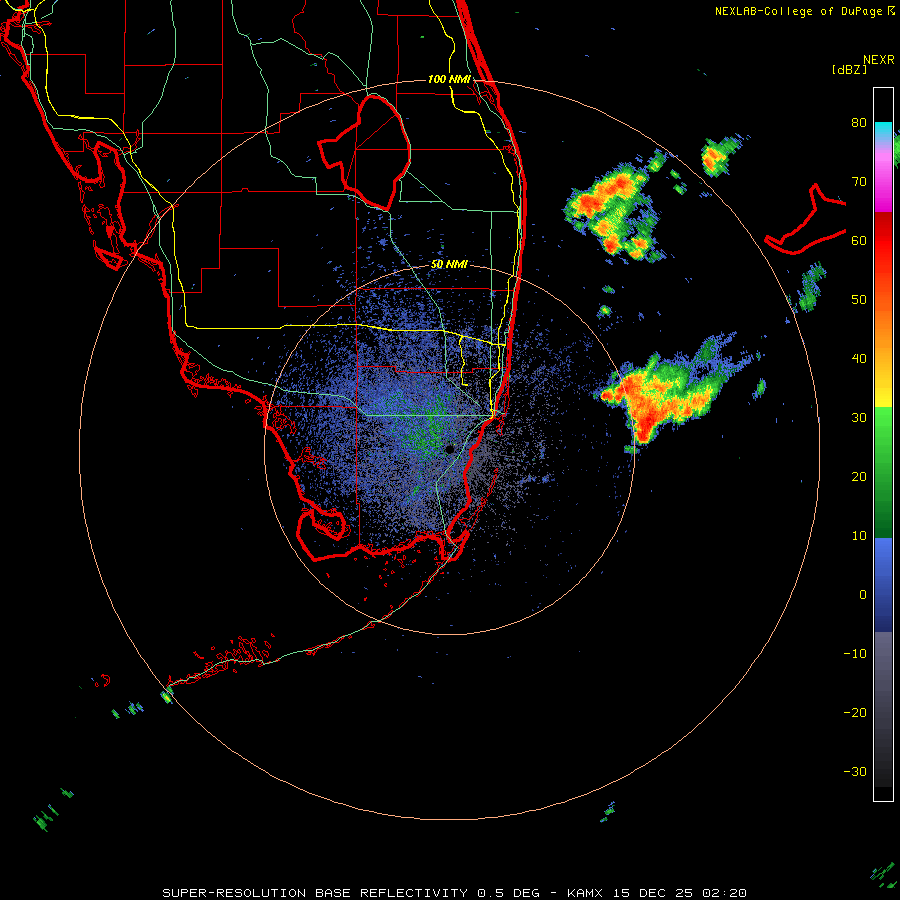Select the -10 dBZ scale label
The height and width of the screenshot is (900, 900).
(x=855, y=654)
